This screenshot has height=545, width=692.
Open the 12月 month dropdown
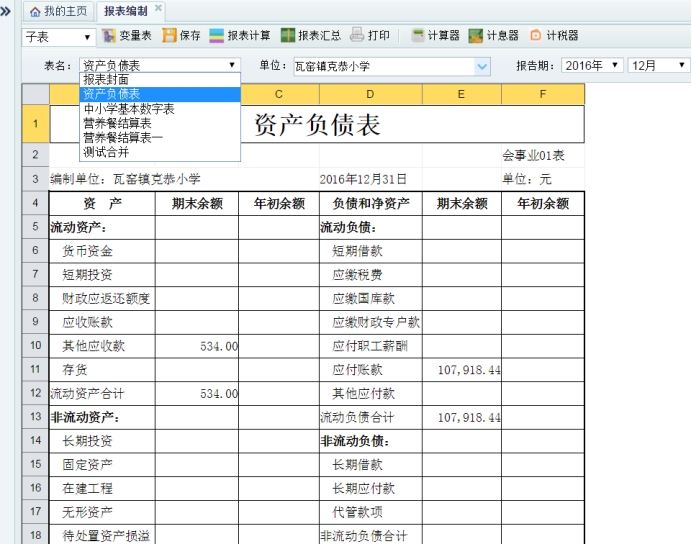(658, 65)
